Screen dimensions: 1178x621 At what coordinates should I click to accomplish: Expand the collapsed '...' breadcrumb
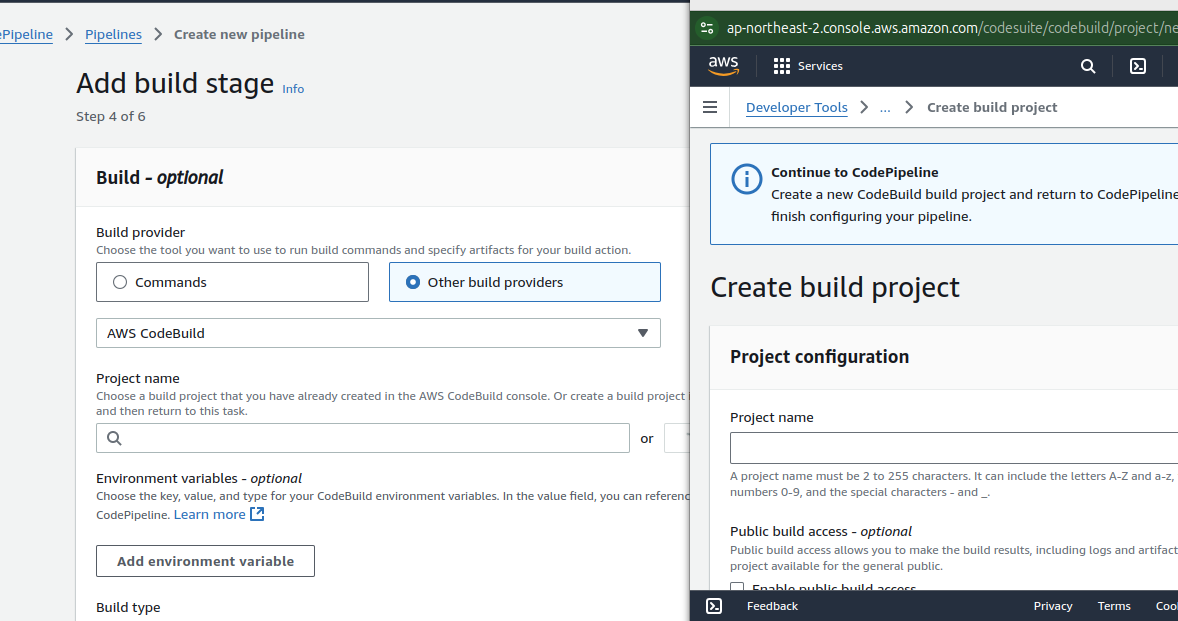click(x=885, y=107)
